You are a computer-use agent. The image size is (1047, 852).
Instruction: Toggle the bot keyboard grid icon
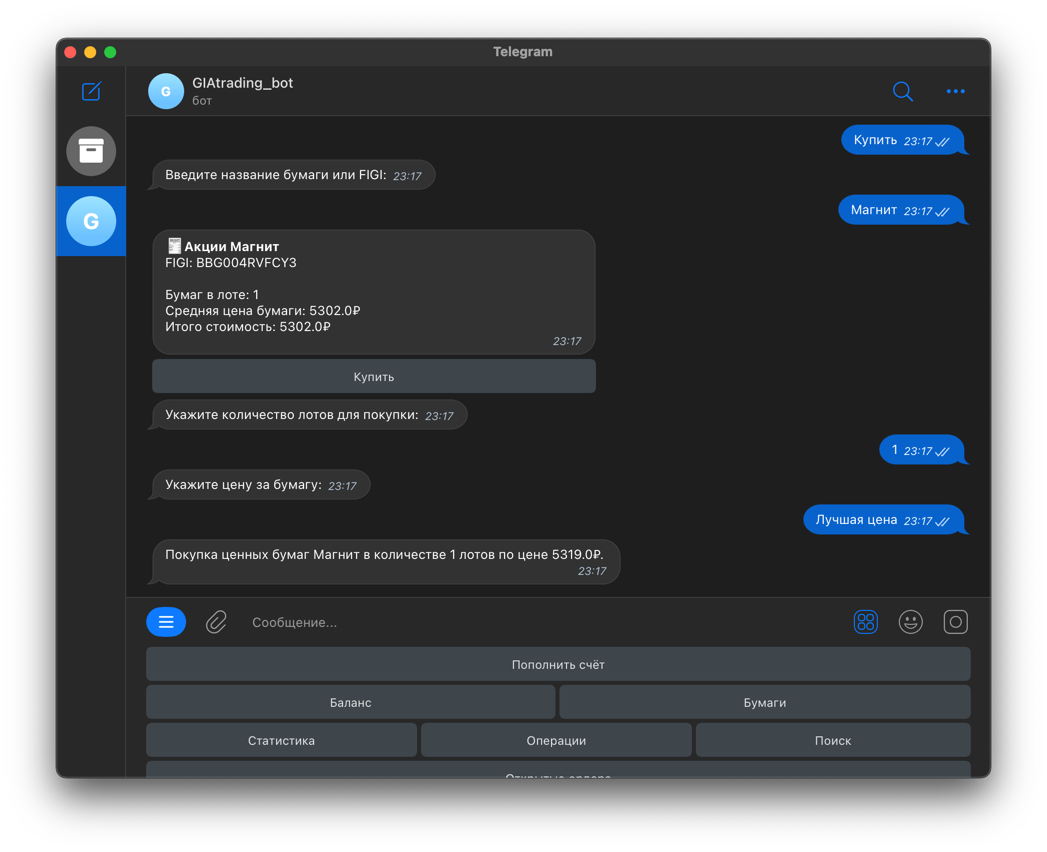(865, 622)
